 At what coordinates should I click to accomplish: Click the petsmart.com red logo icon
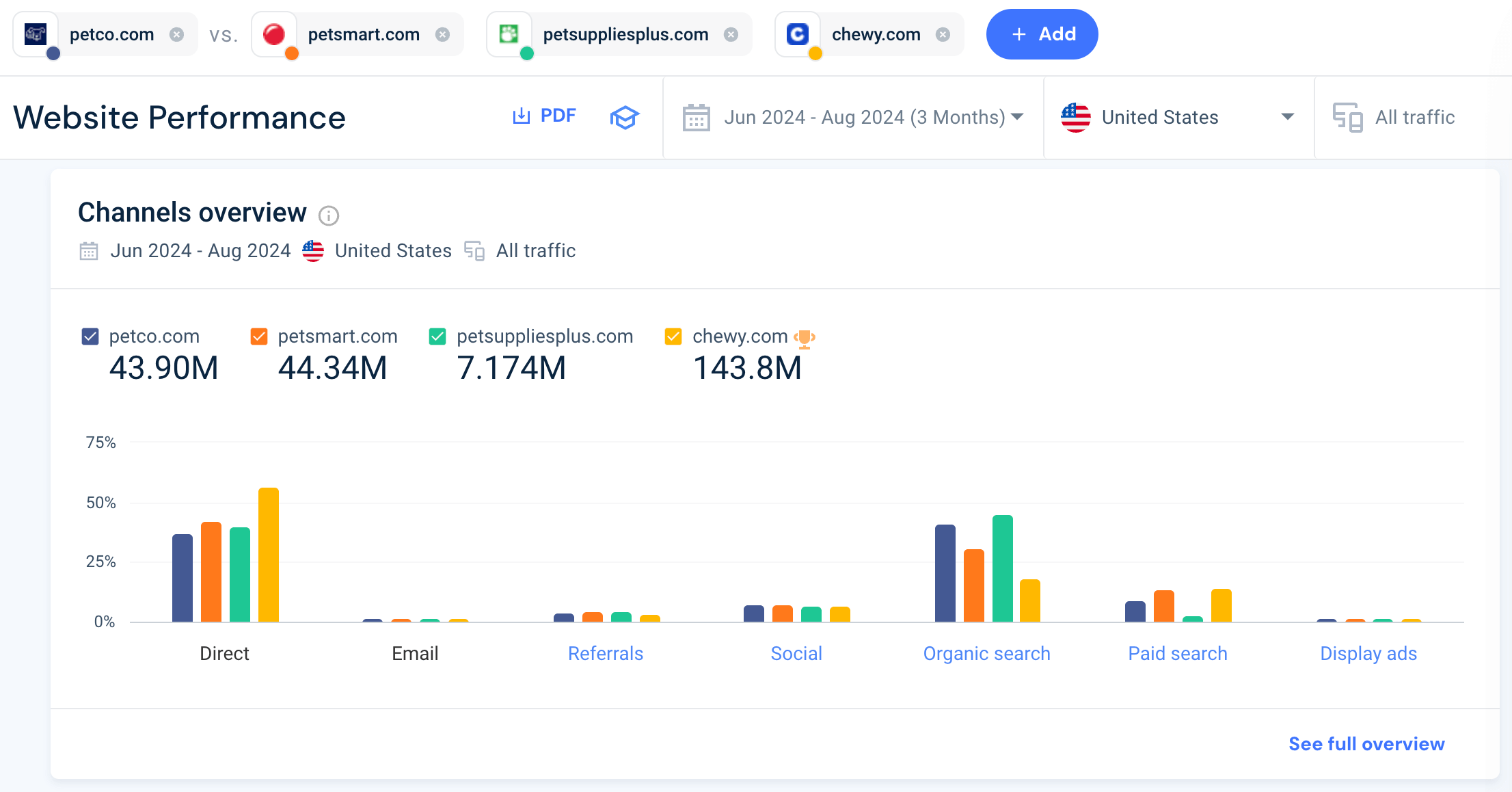click(x=274, y=34)
